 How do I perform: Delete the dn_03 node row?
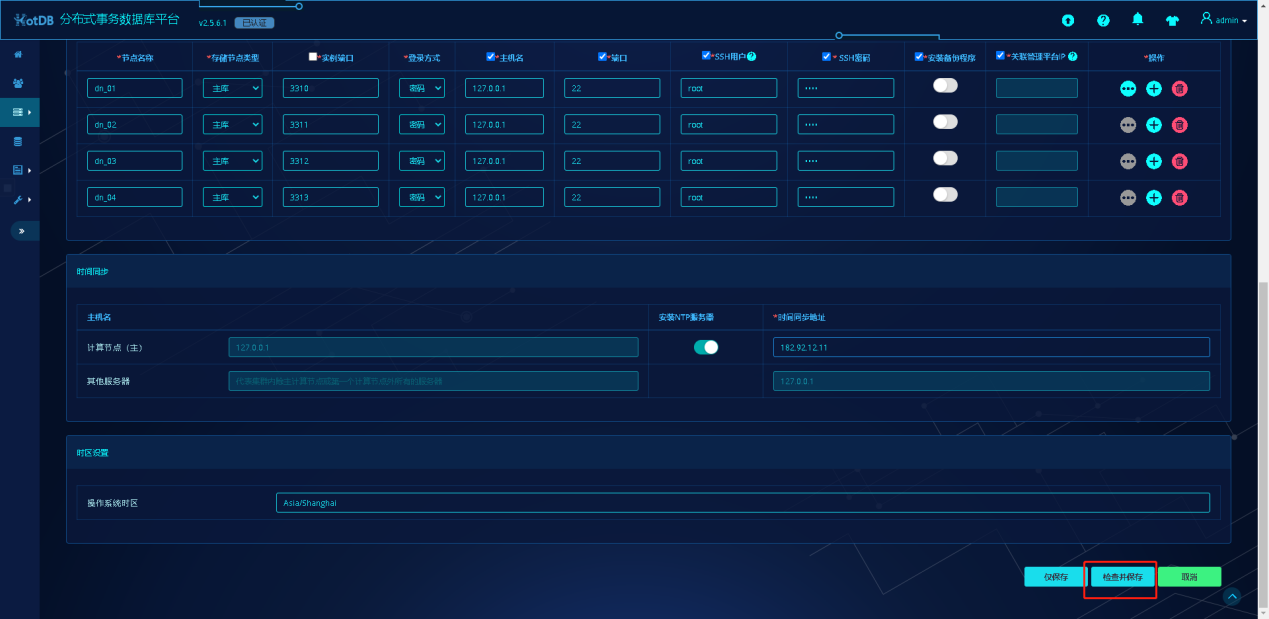[1180, 161]
